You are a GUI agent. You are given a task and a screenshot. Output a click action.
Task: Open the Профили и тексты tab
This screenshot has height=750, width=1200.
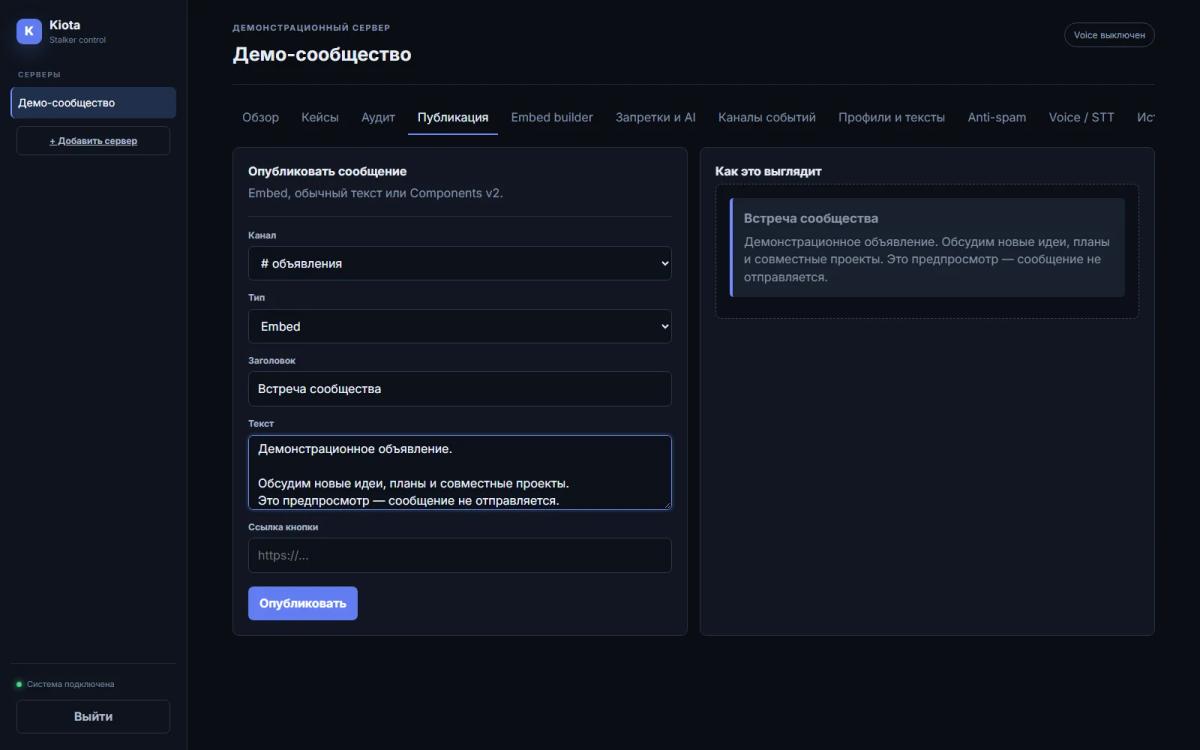891,117
